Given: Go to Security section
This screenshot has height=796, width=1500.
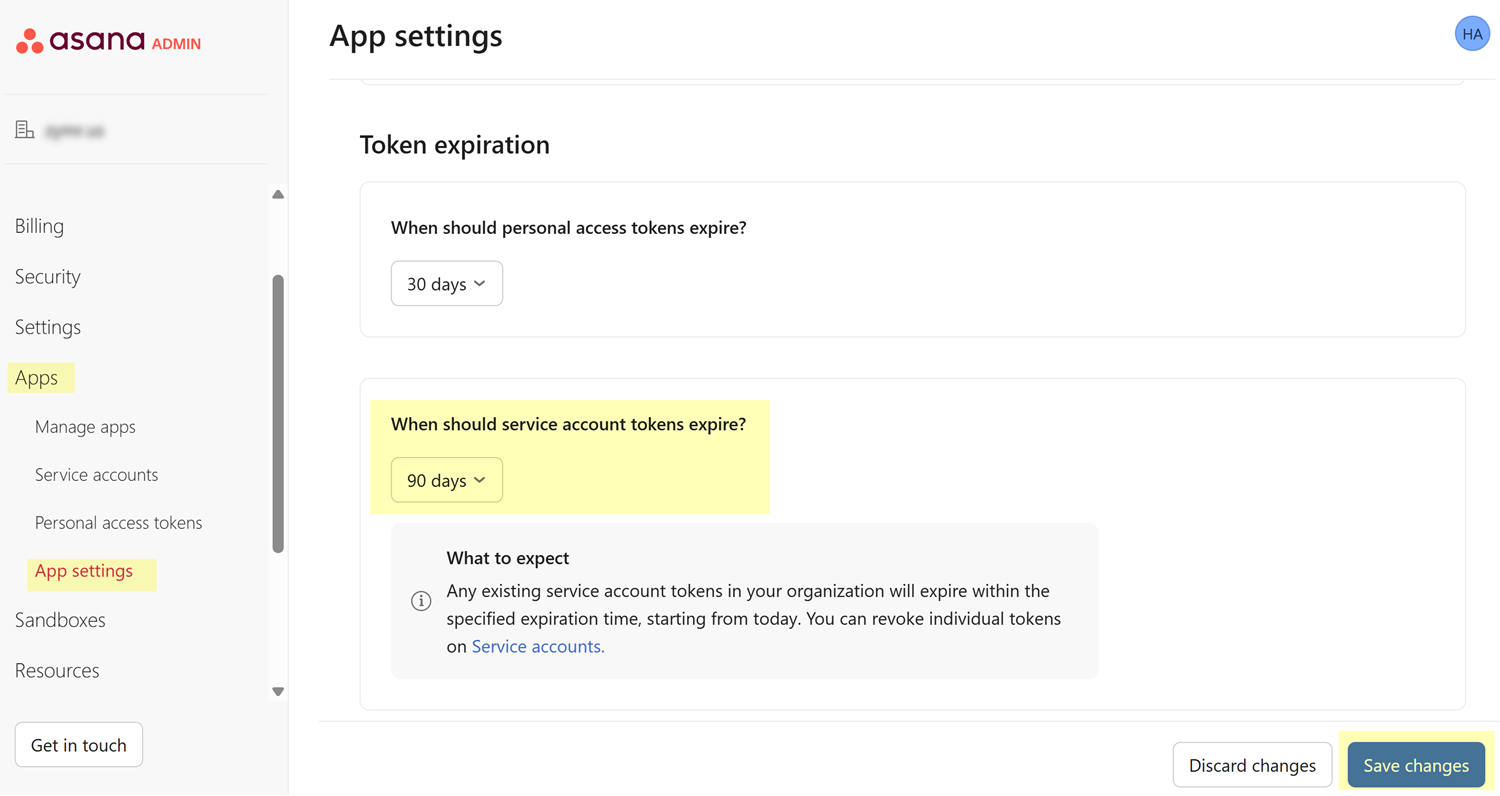Looking at the screenshot, I should pyautogui.click(x=47, y=277).
